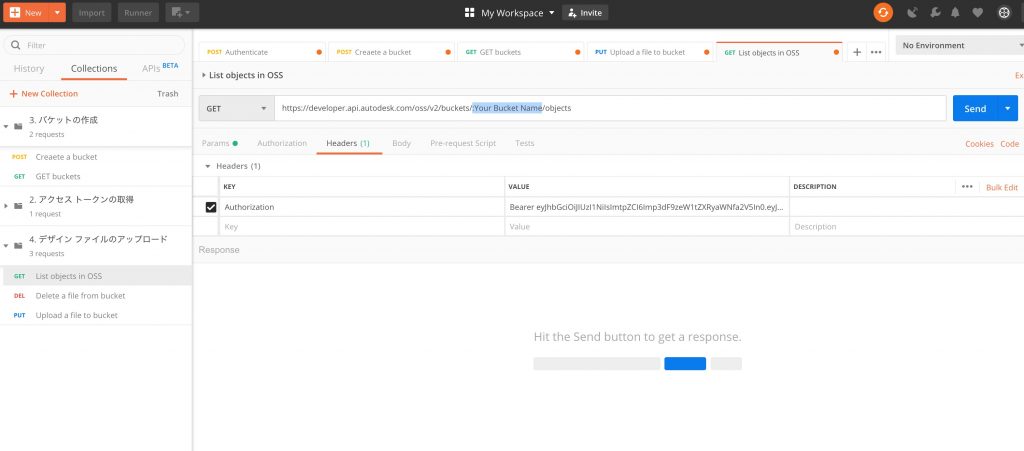Viewport: 1024px width, 451px height.
Task: Select GET buckets request in sidebar
Action: pos(96,176)
